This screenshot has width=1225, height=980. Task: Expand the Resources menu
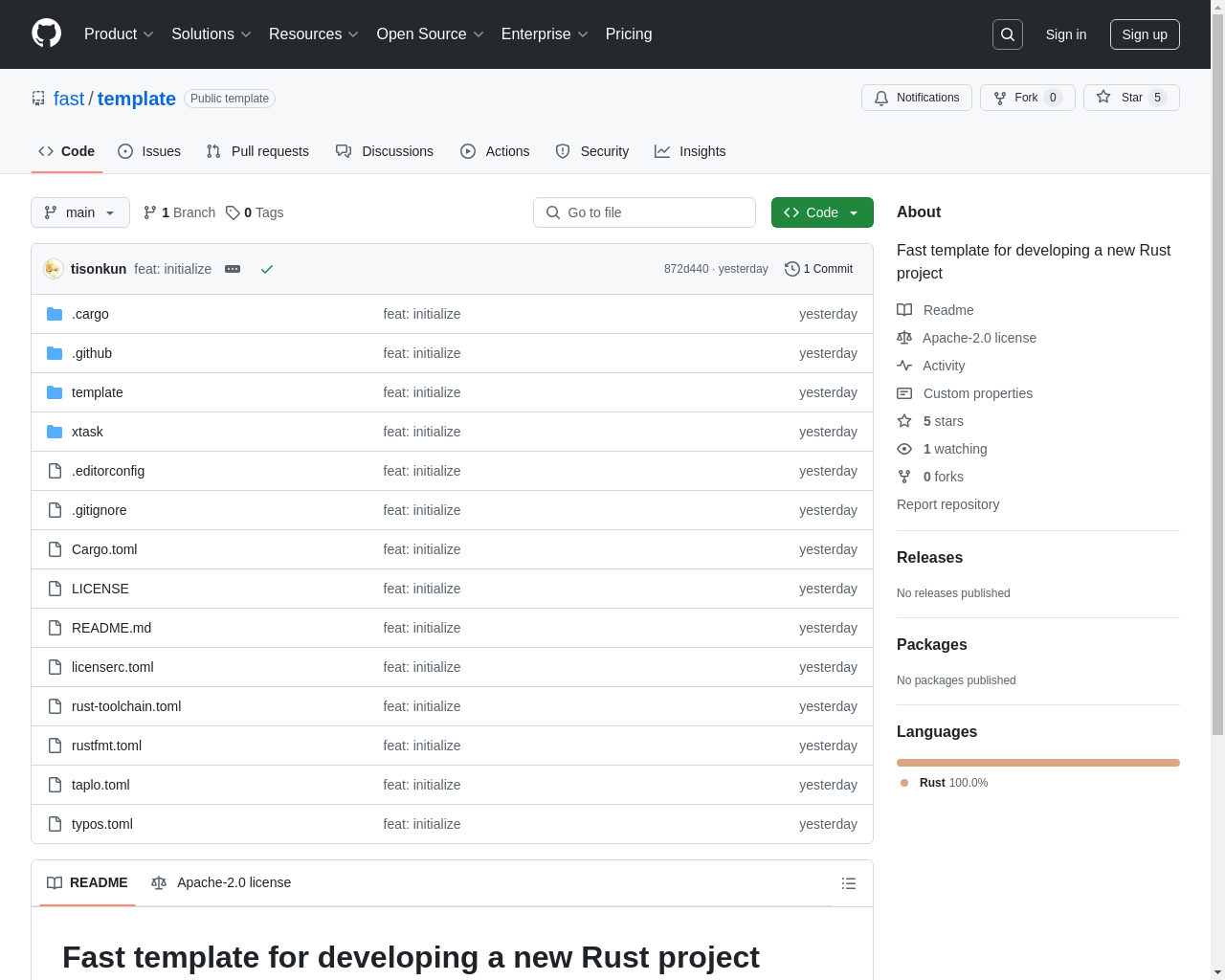(x=314, y=34)
